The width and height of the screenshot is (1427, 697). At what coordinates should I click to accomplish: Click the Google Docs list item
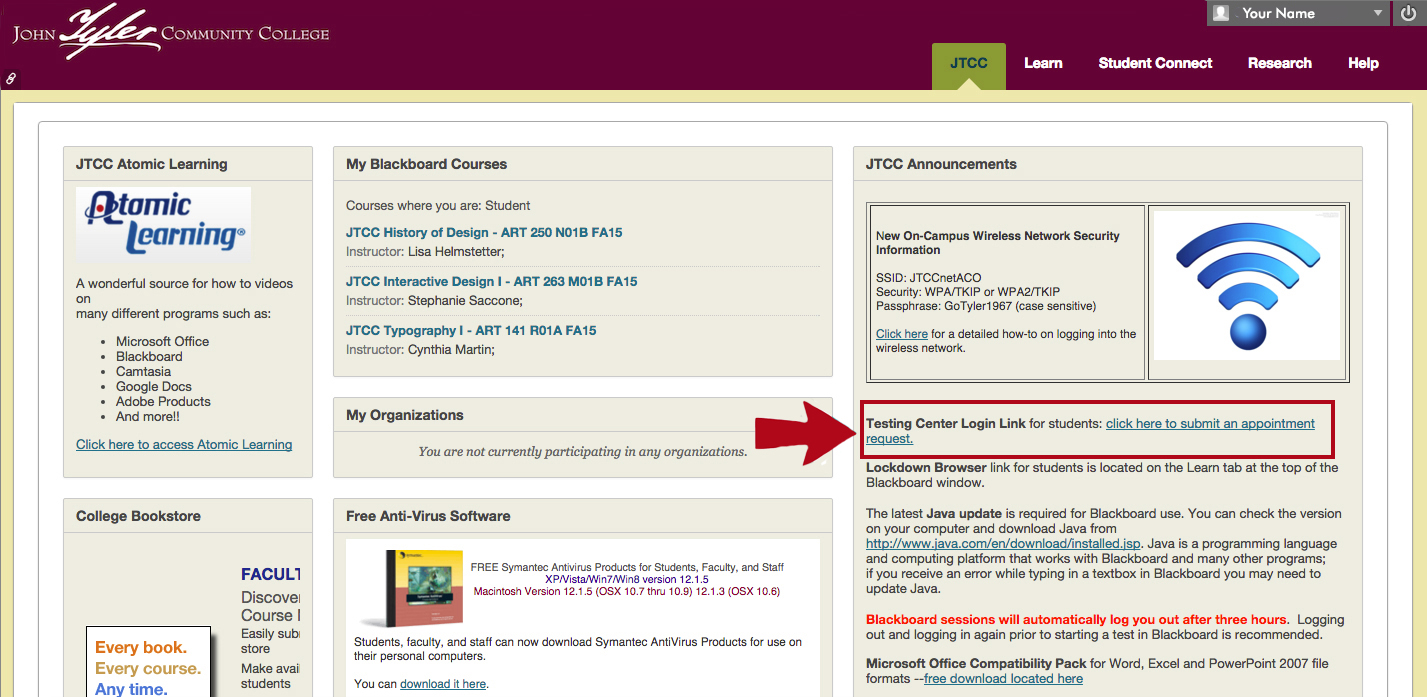(154, 387)
